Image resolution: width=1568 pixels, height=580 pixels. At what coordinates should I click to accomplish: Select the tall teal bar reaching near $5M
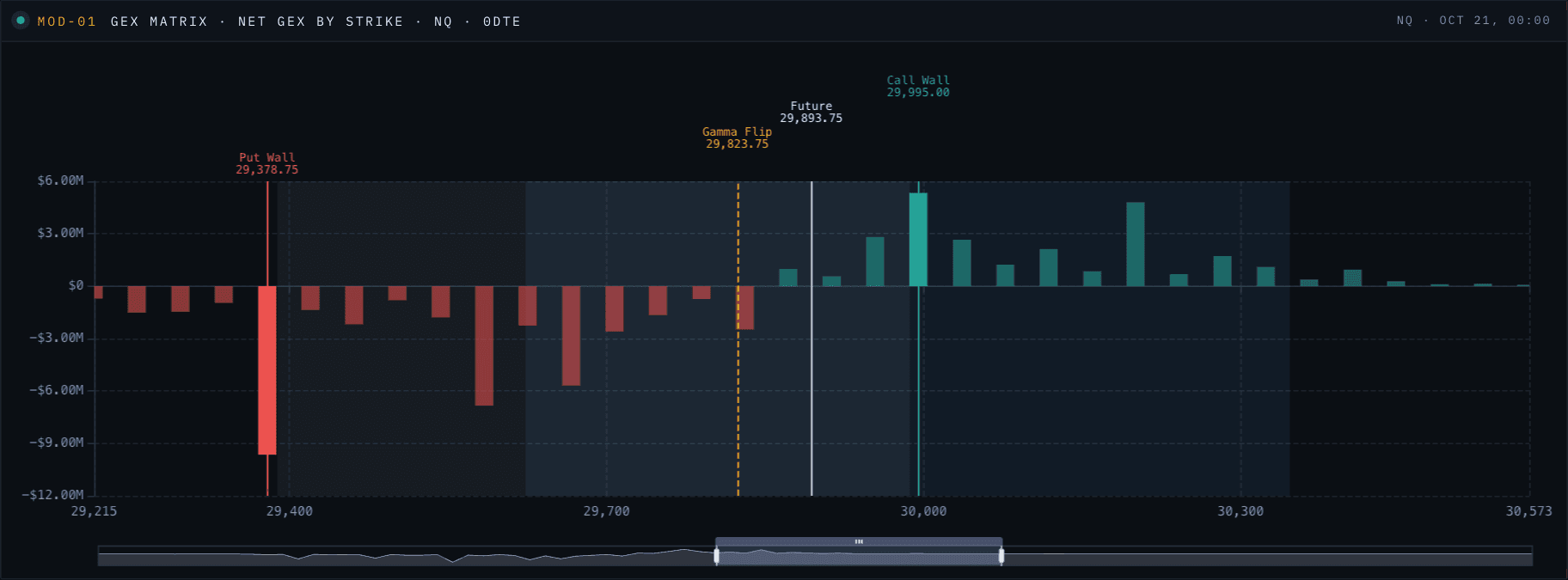[1136, 244]
